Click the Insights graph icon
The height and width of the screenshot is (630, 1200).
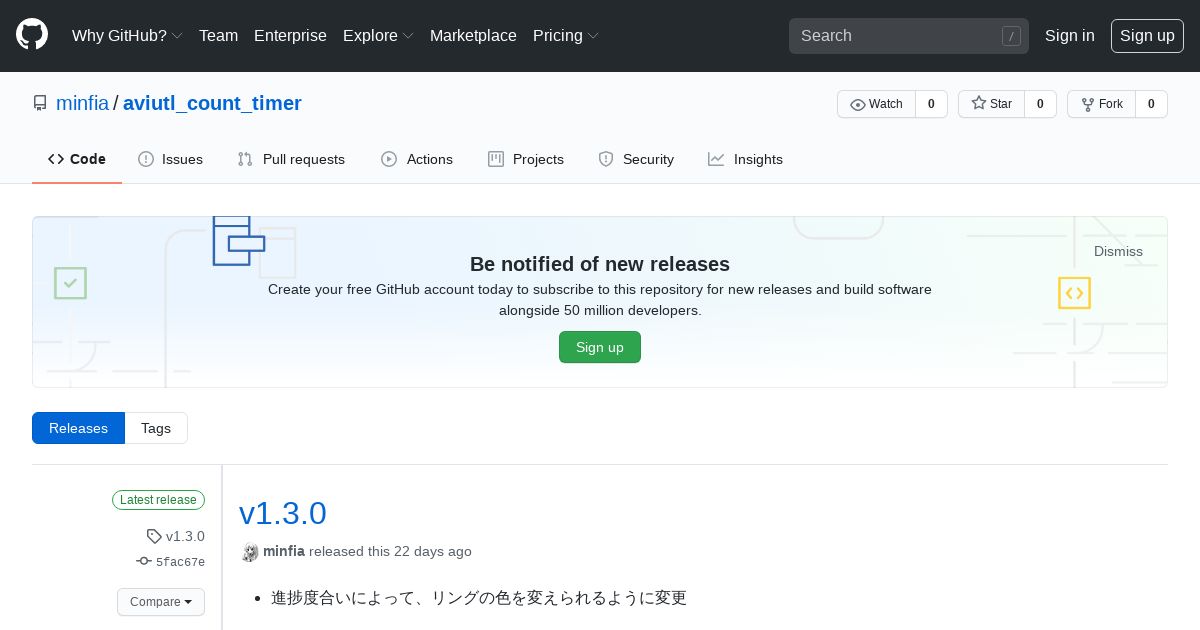[x=716, y=159]
